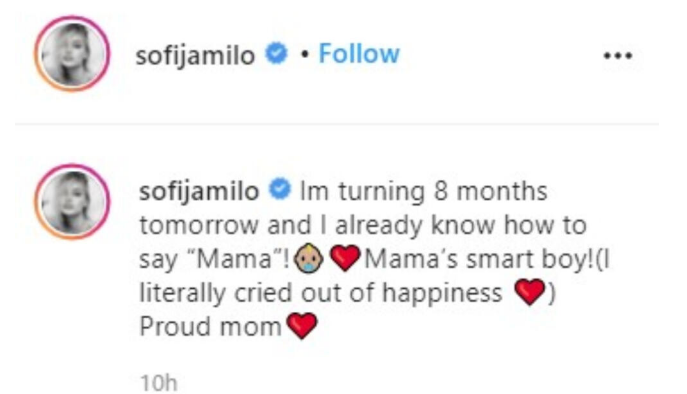This screenshot has height=394, width=687.
Task: Click the verified badge in post header
Action: (x=276, y=53)
